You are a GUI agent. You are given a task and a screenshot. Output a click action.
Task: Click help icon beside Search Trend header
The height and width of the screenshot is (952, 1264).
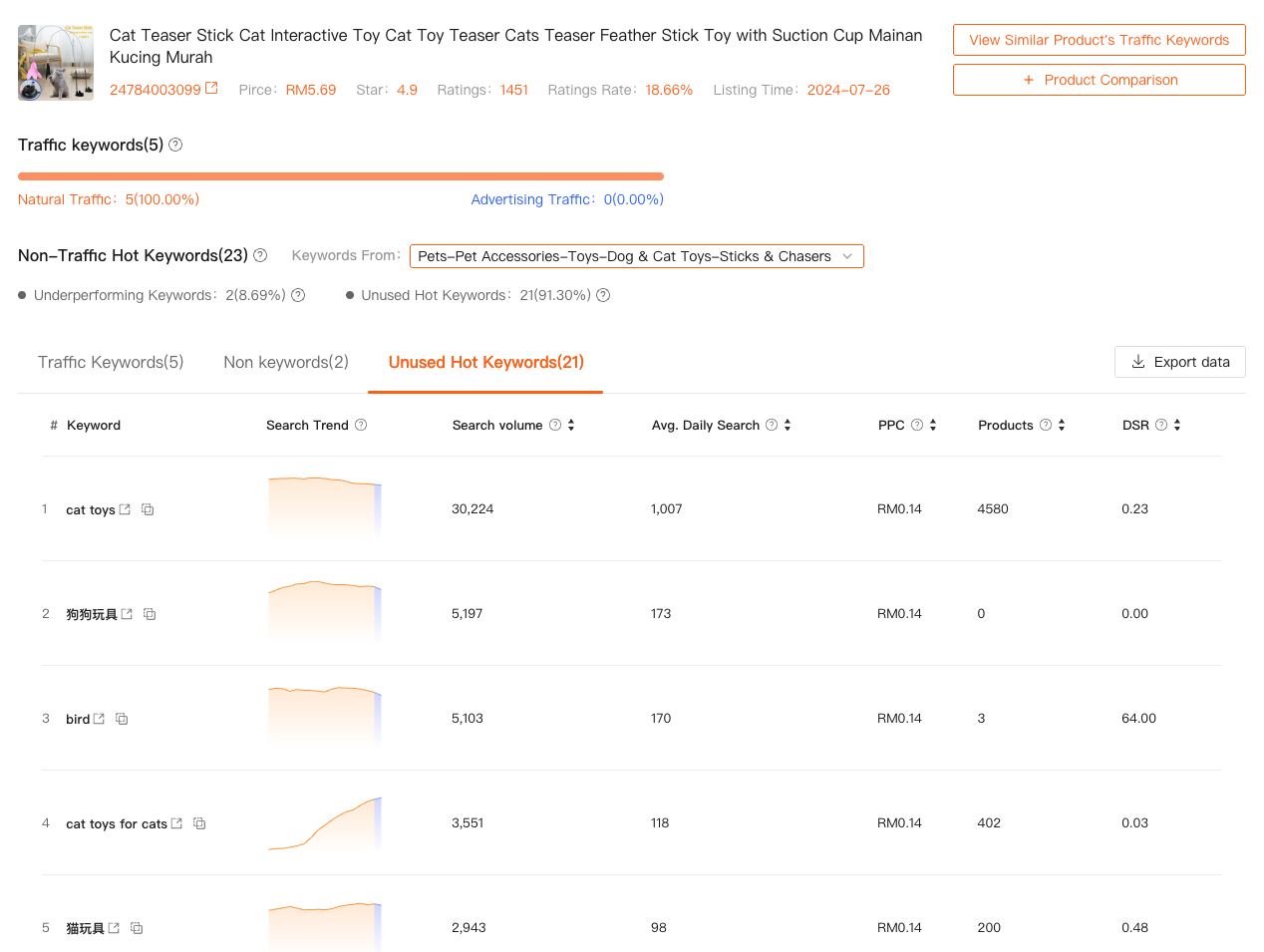(361, 425)
